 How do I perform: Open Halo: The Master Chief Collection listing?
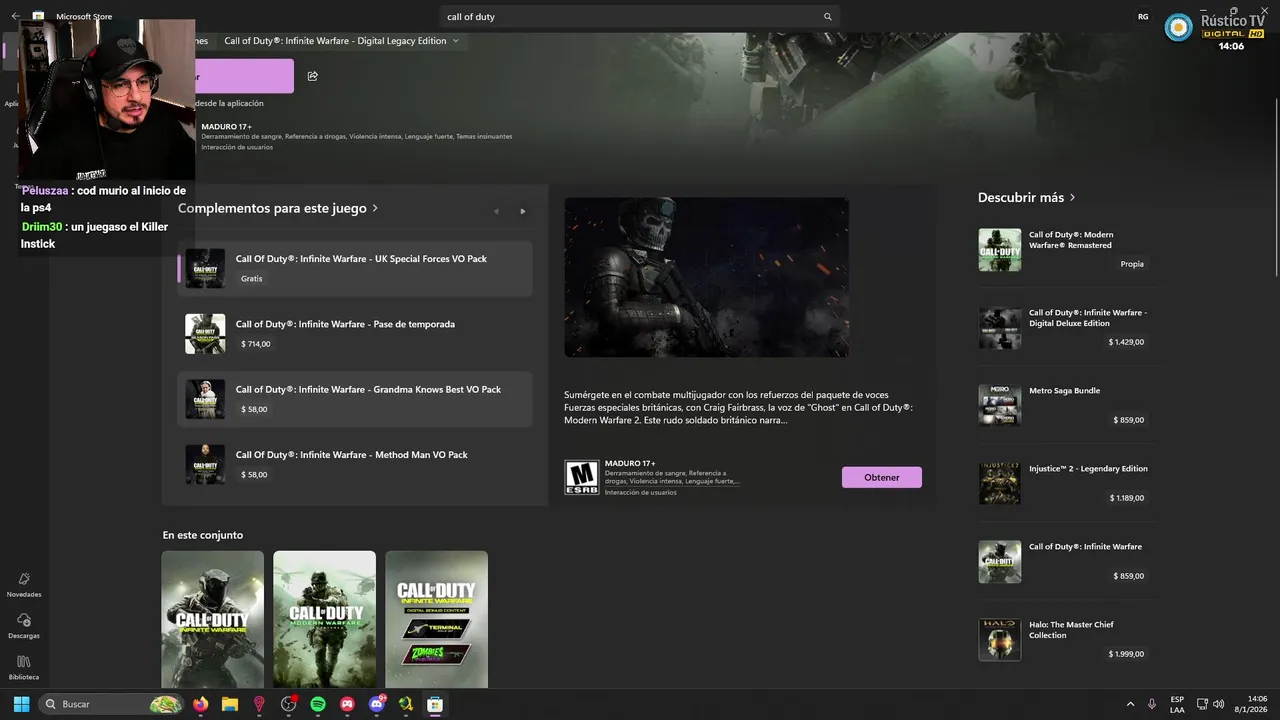tap(1066, 639)
